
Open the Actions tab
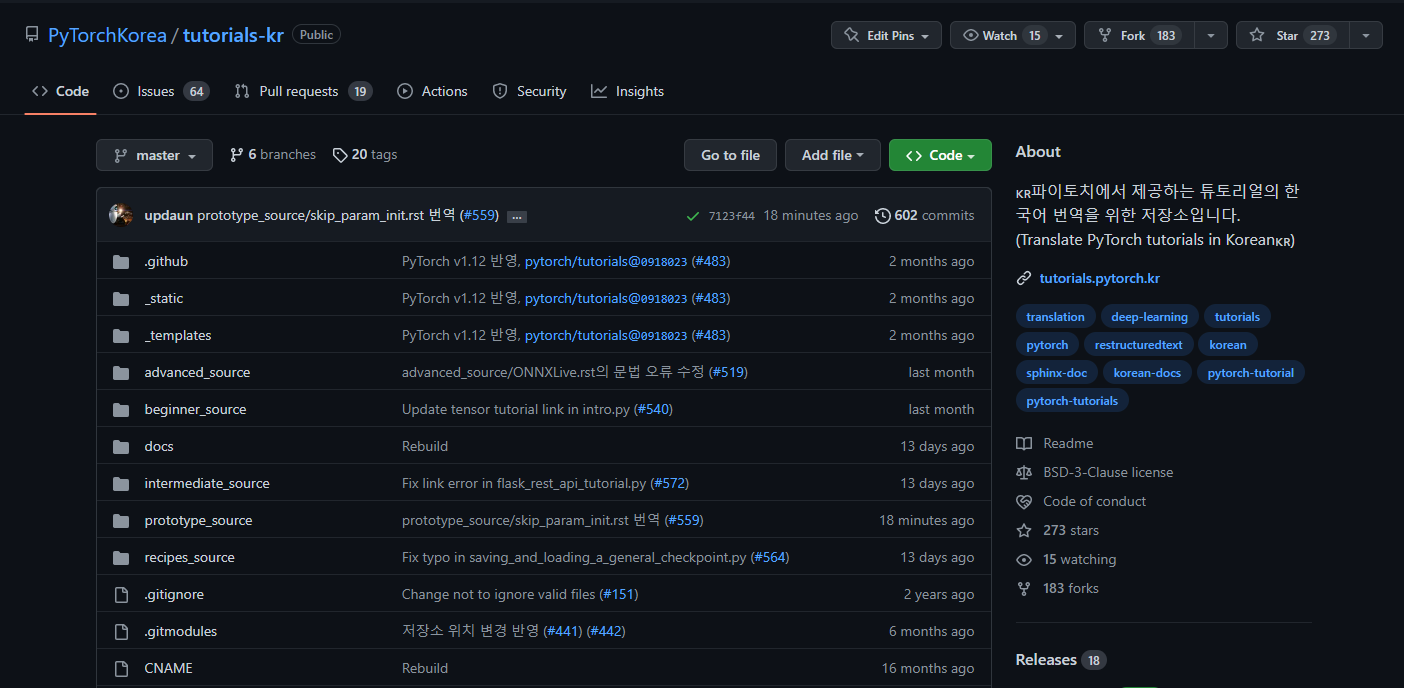point(432,91)
